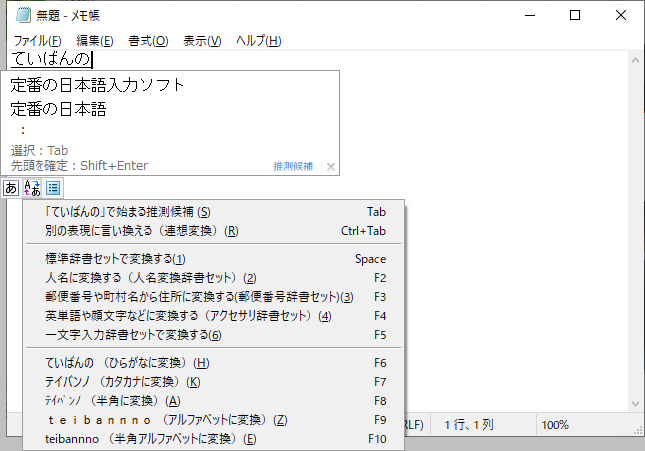
Task: Maximize the Notepad window
Action: click(575, 15)
